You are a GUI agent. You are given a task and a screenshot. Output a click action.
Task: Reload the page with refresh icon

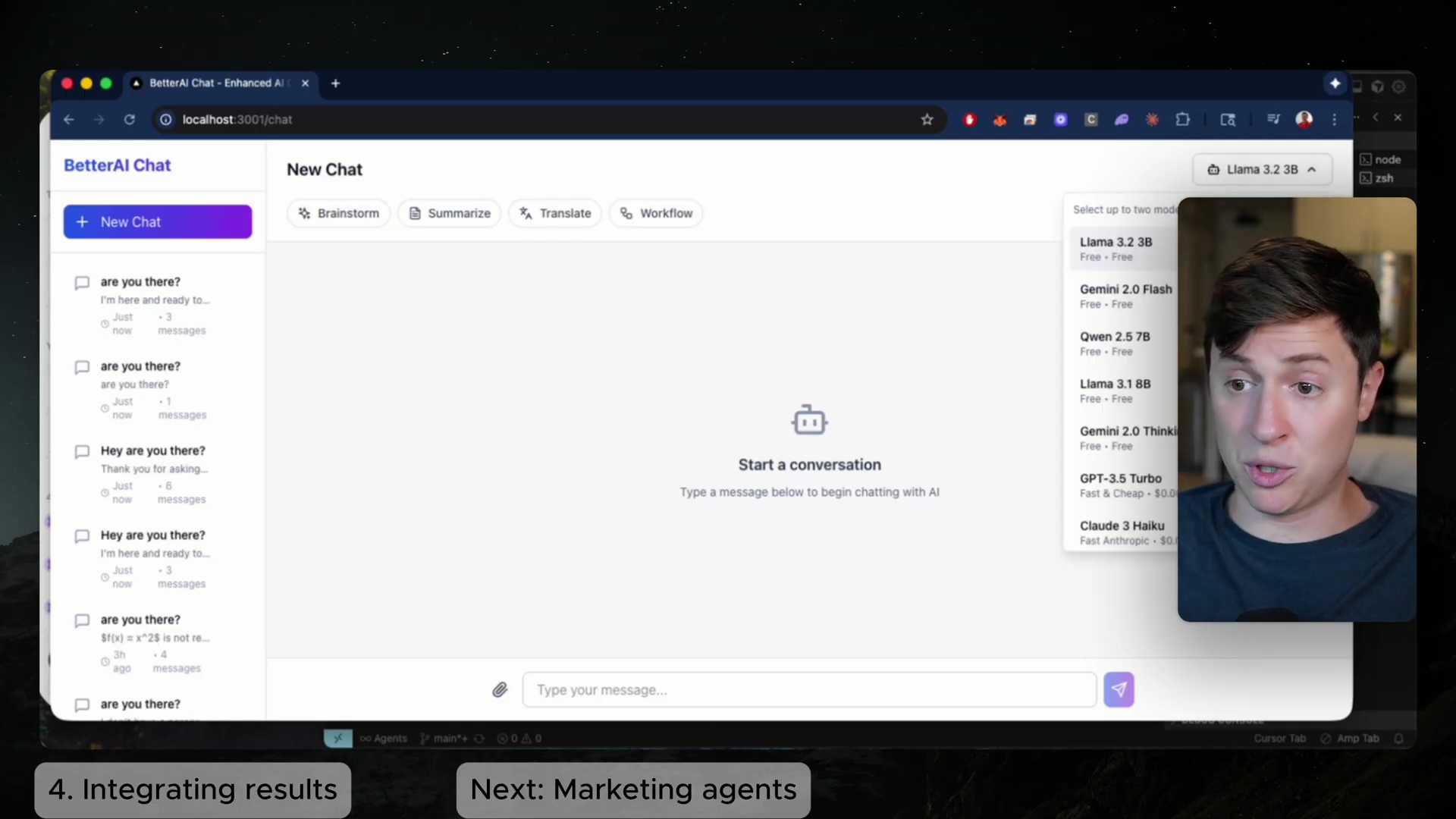130,120
